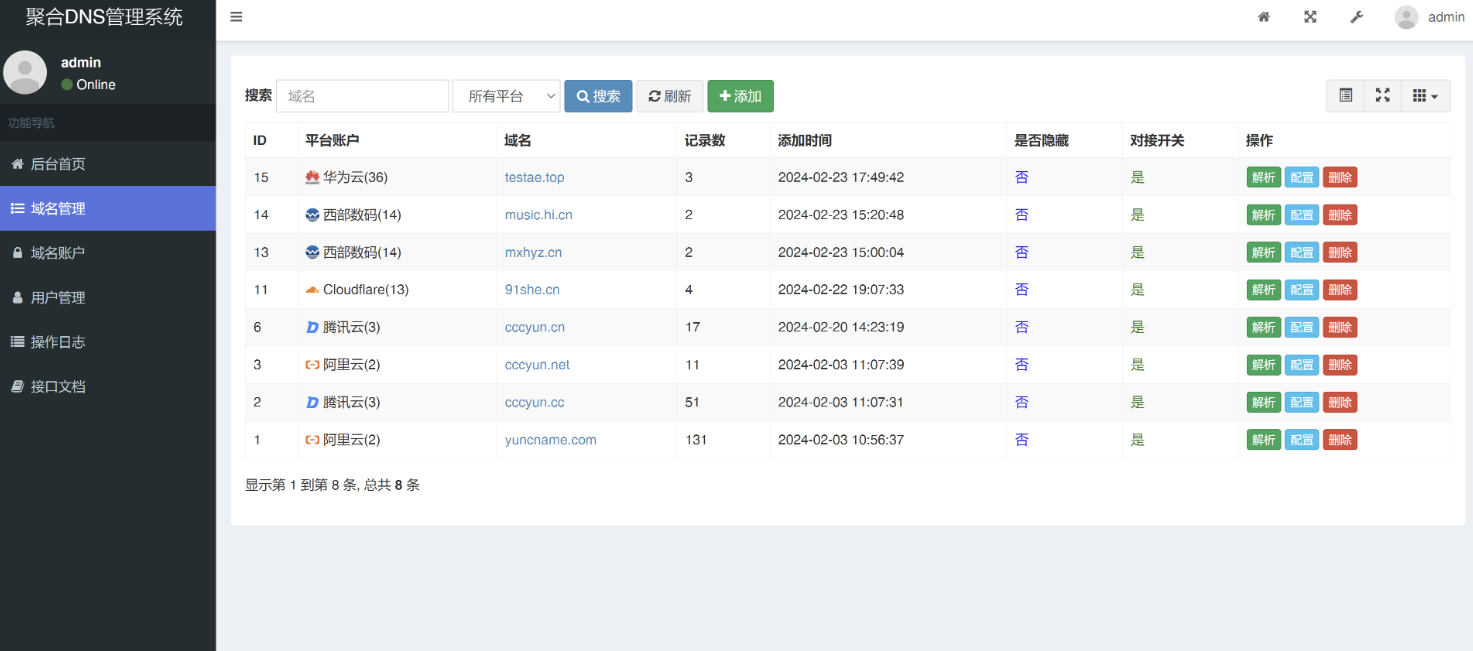Click 阿里云(2) icon in yuncname.com row
The height and width of the screenshot is (651, 1473).
pos(312,440)
